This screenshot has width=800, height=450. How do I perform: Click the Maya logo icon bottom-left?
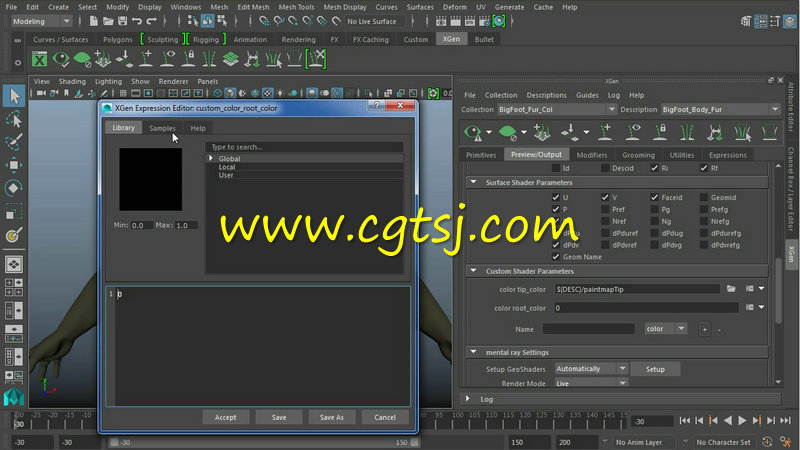pyautogui.click(x=14, y=397)
